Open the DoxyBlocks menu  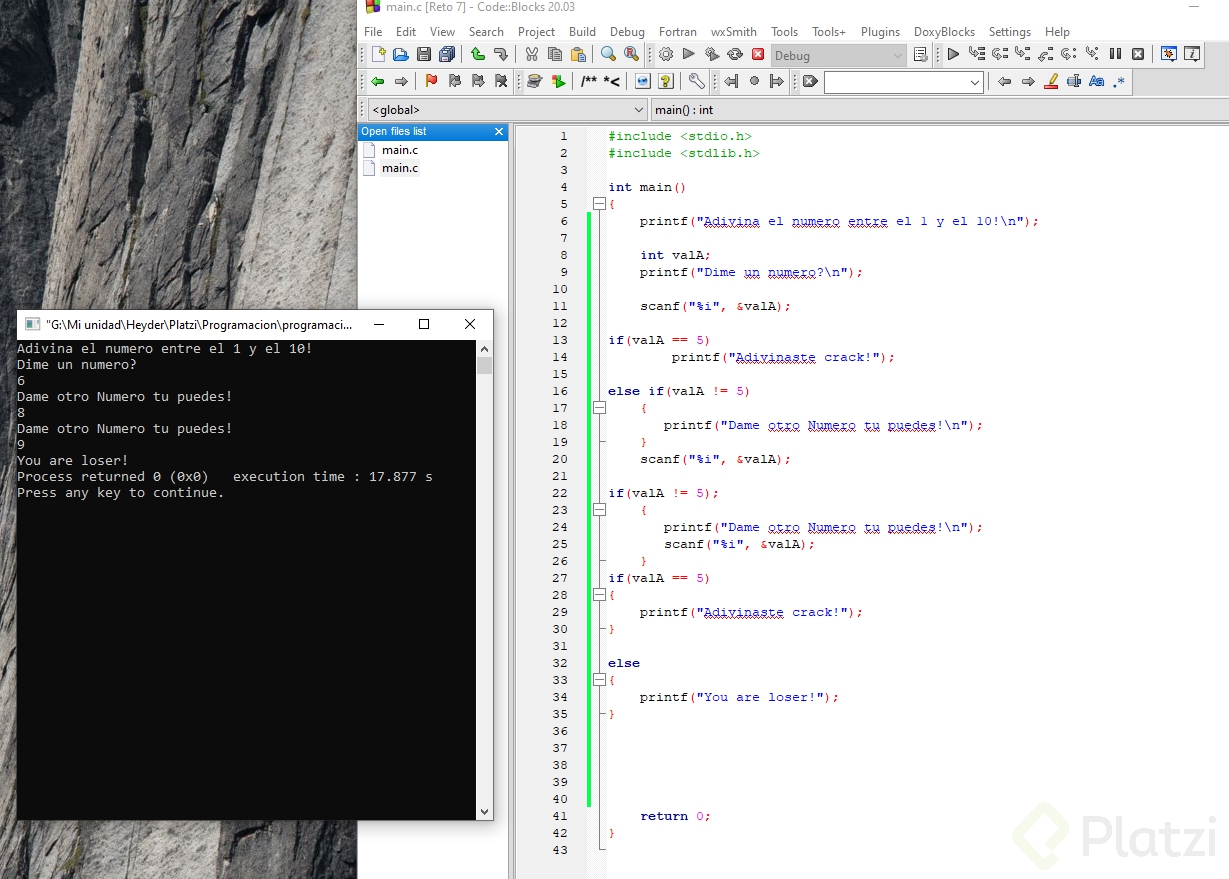(x=944, y=31)
